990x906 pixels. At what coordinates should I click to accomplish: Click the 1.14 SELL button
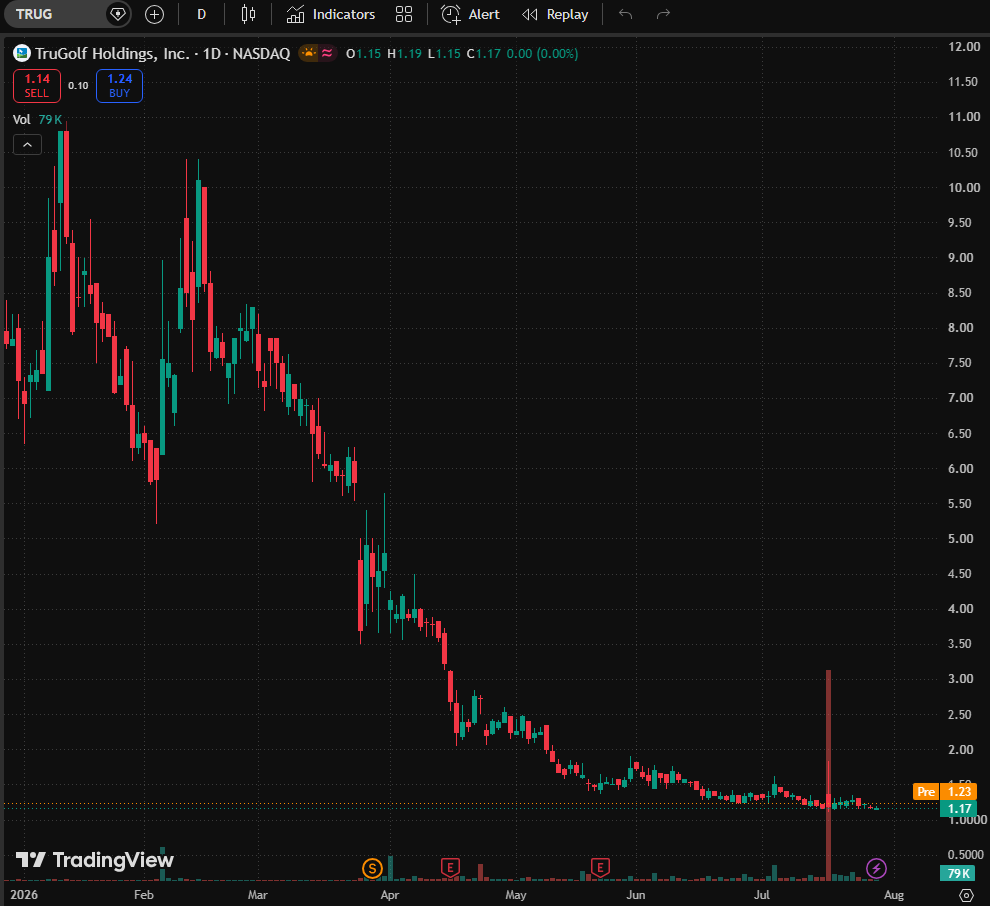37,85
